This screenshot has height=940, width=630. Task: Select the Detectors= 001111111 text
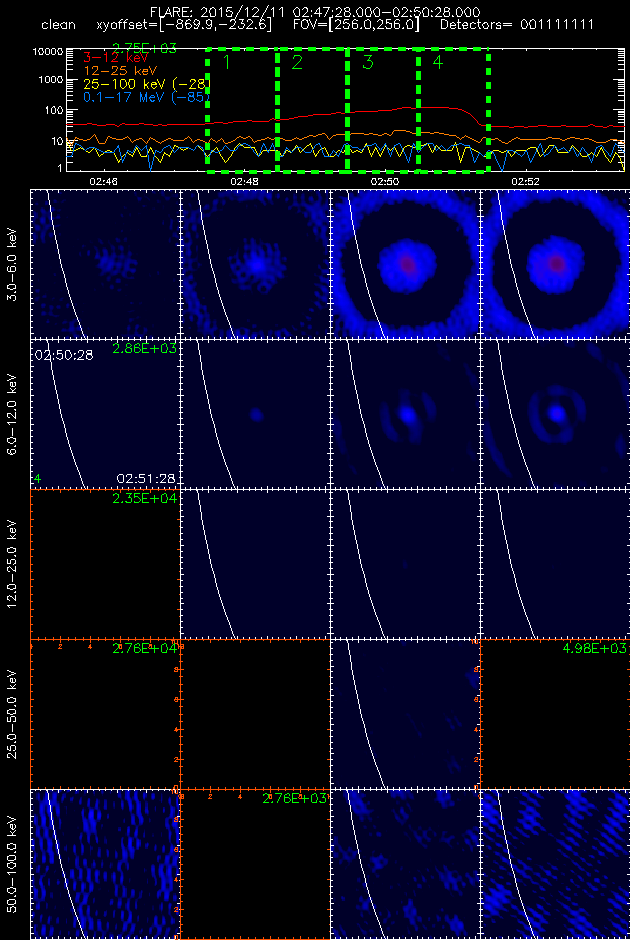[517, 25]
